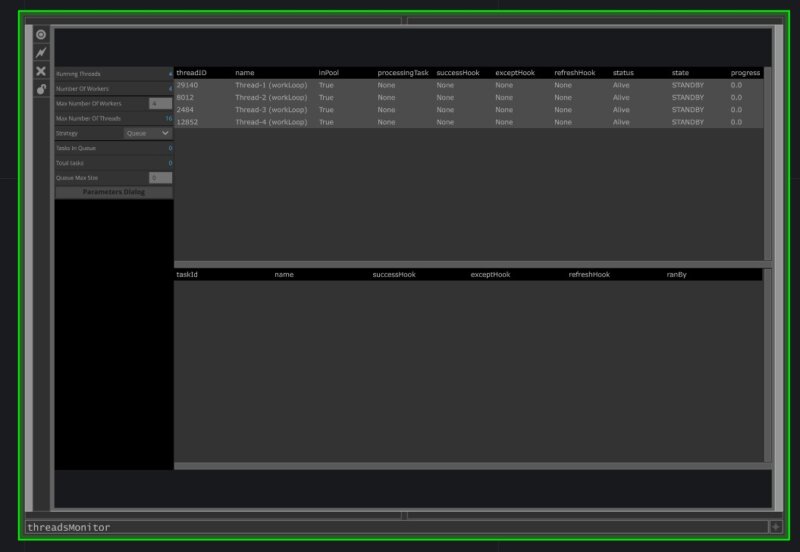Click refreshHook header in threads table
800x552 pixels.
pyautogui.click(x=574, y=72)
